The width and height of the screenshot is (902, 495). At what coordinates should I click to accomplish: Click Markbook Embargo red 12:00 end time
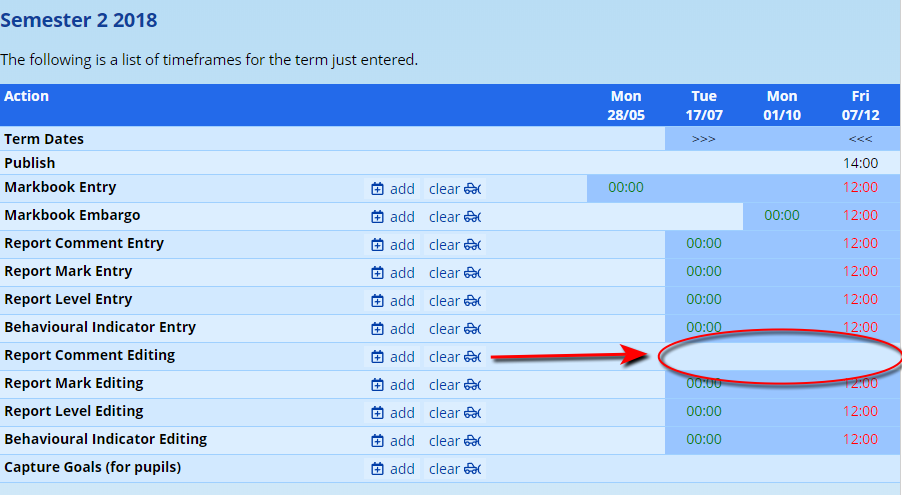[860, 215]
